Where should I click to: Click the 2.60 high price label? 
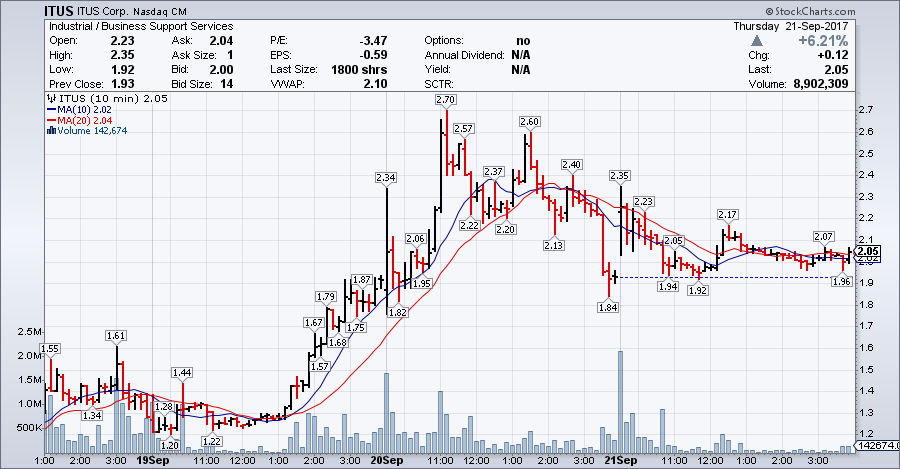(530, 121)
